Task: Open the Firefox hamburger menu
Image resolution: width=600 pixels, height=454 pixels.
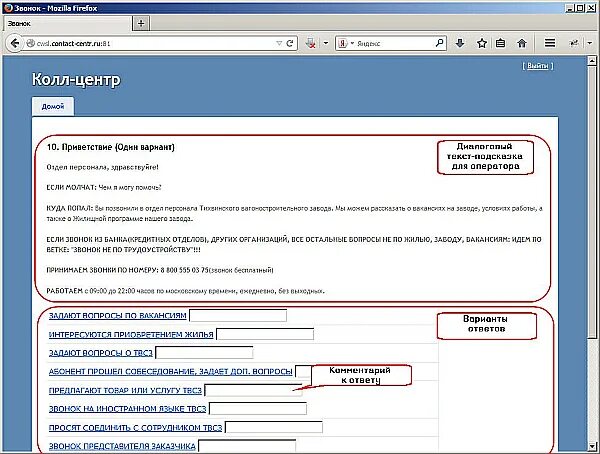Action: (550, 43)
